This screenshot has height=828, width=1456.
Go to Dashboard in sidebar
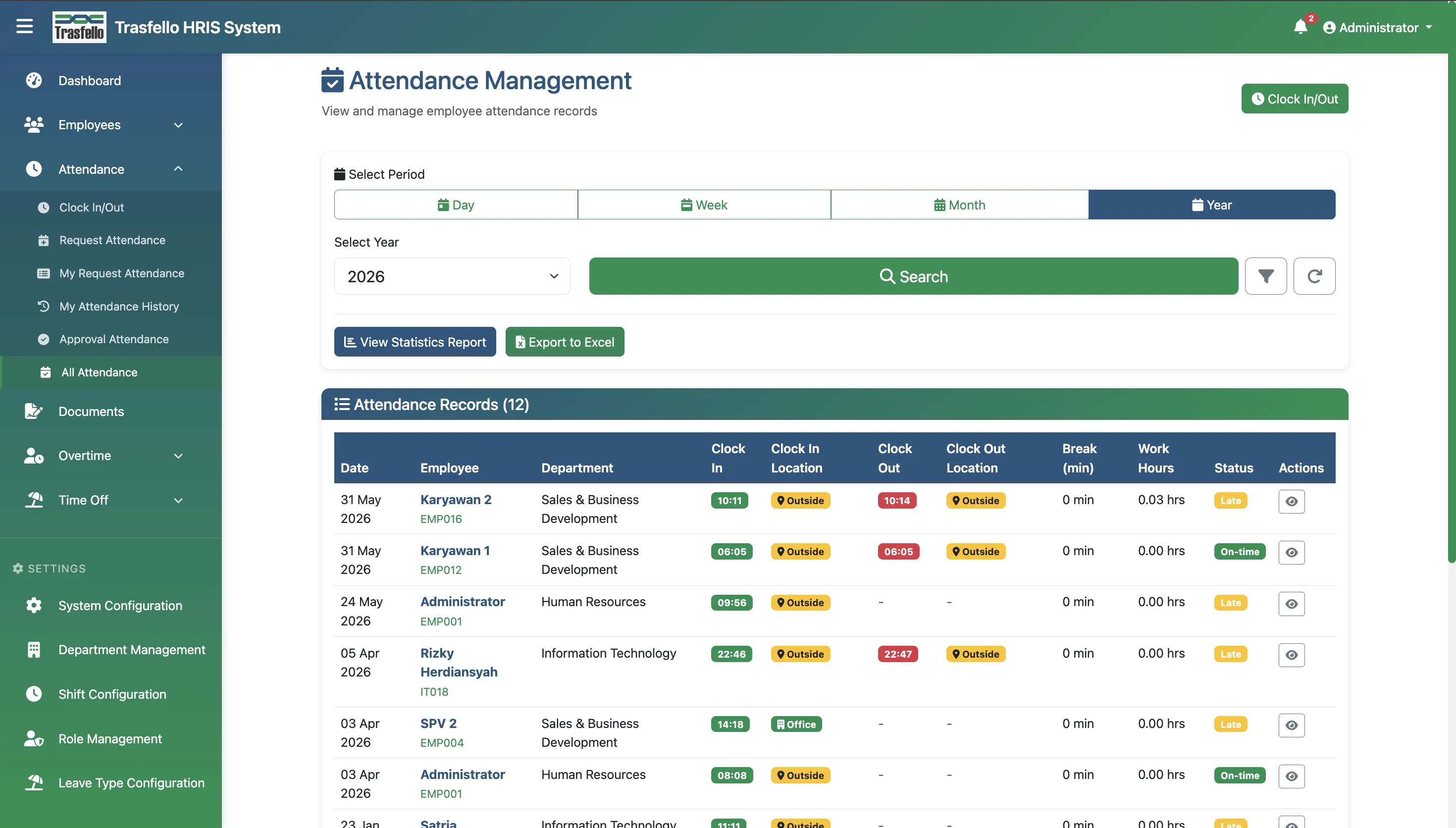(111, 81)
